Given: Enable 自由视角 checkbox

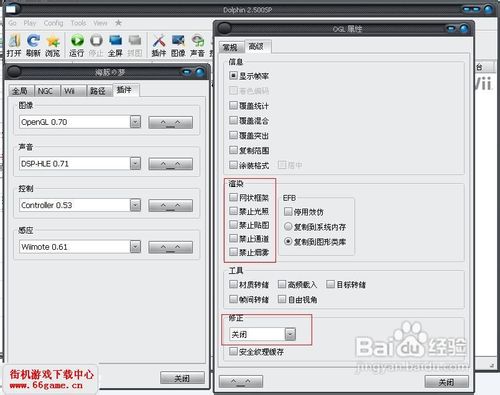Looking at the screenshot, I should 282,299.
